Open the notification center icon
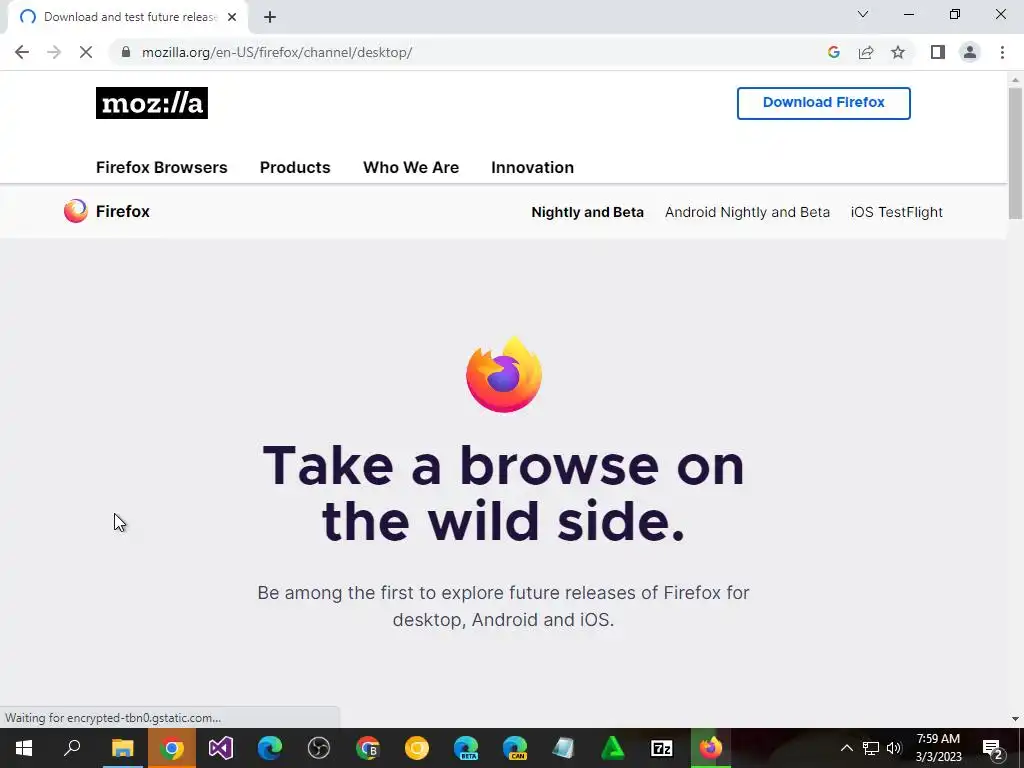Viewport: 1024px width, 768px height. [x=993, y=748]
